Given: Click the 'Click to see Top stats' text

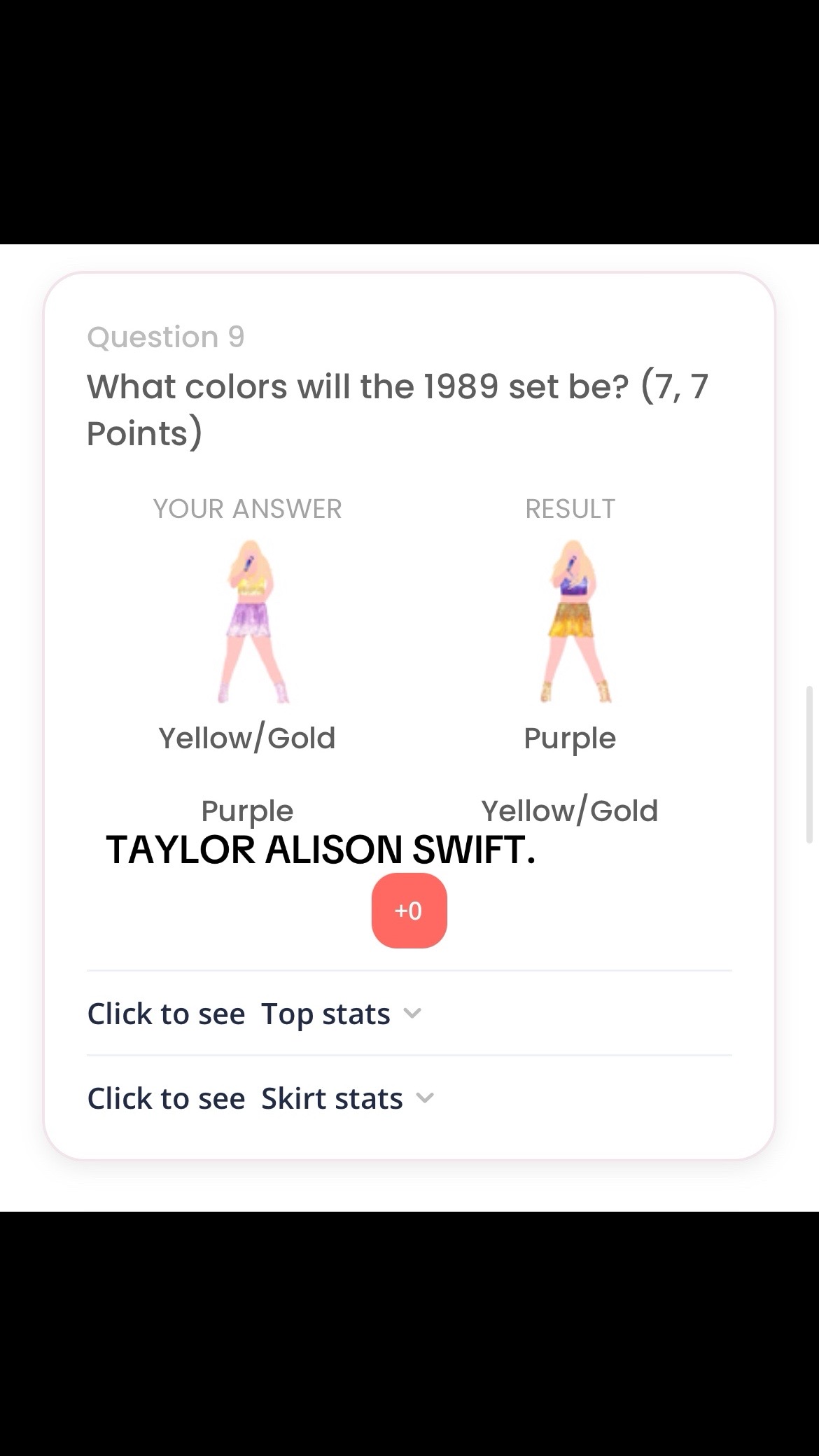Looking at the screenshot, I should pos(238,1014).
